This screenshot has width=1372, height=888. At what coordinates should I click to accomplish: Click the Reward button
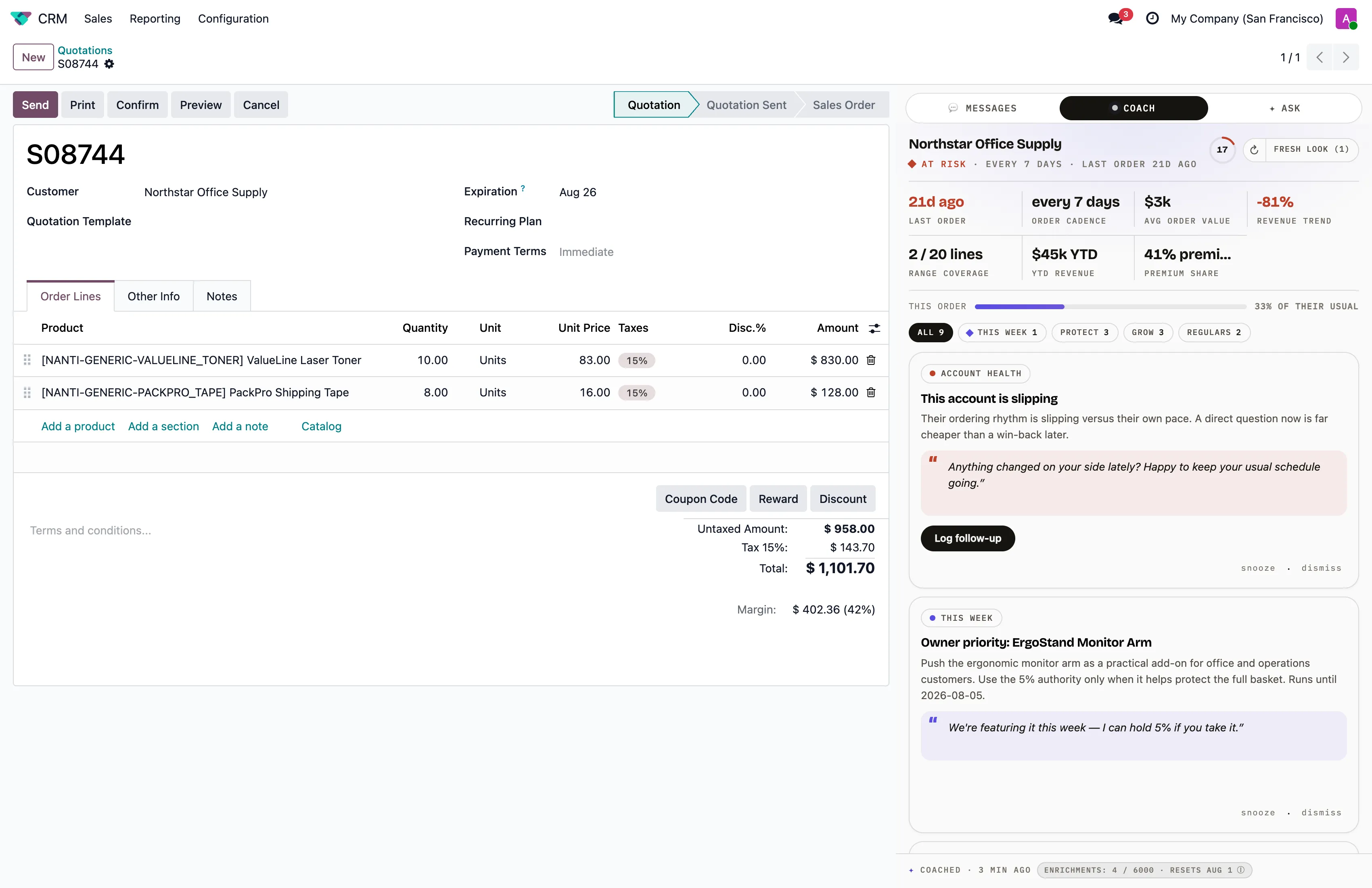pos(778,499)
